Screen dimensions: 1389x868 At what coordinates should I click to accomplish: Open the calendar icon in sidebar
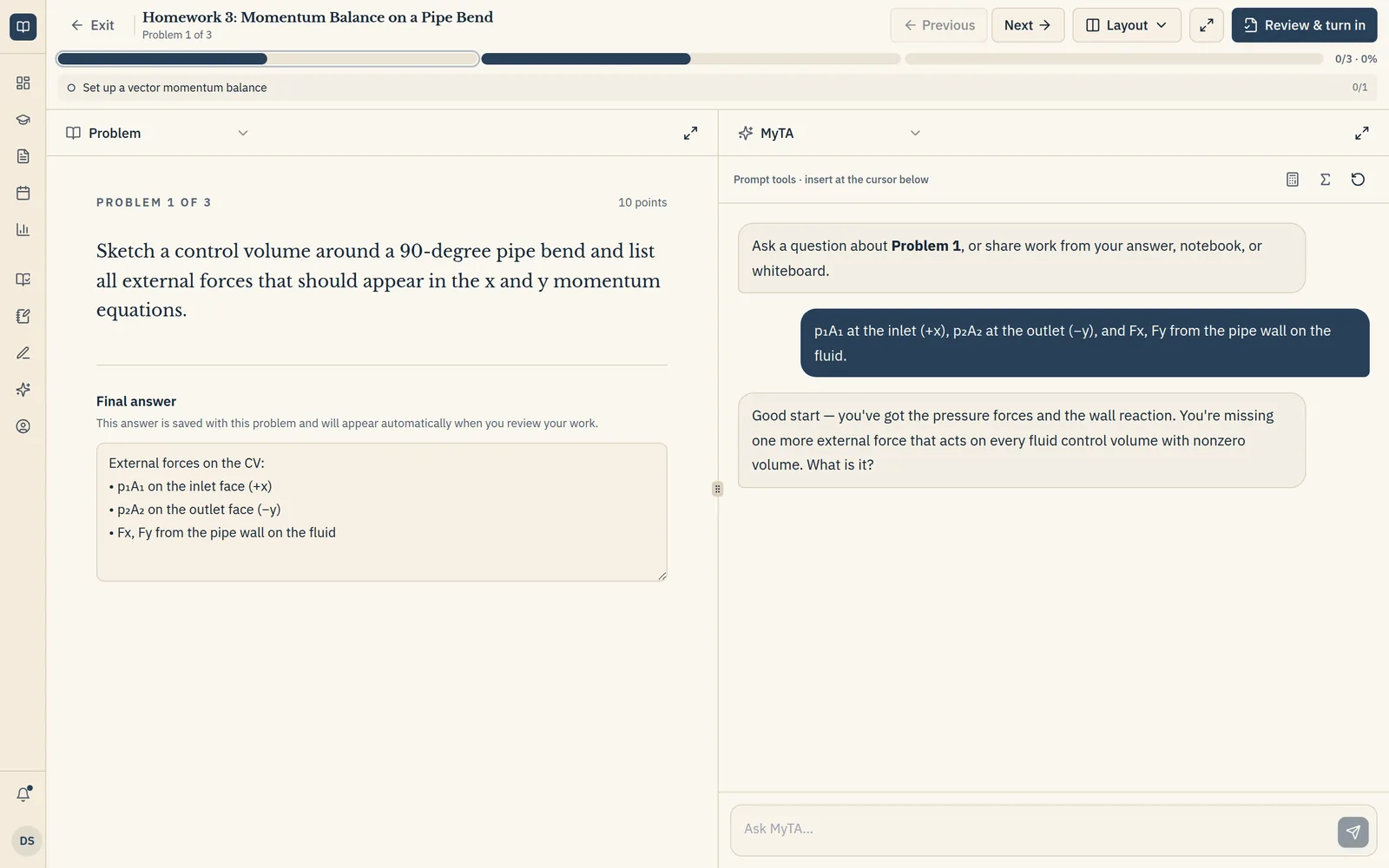coord(23,193)
